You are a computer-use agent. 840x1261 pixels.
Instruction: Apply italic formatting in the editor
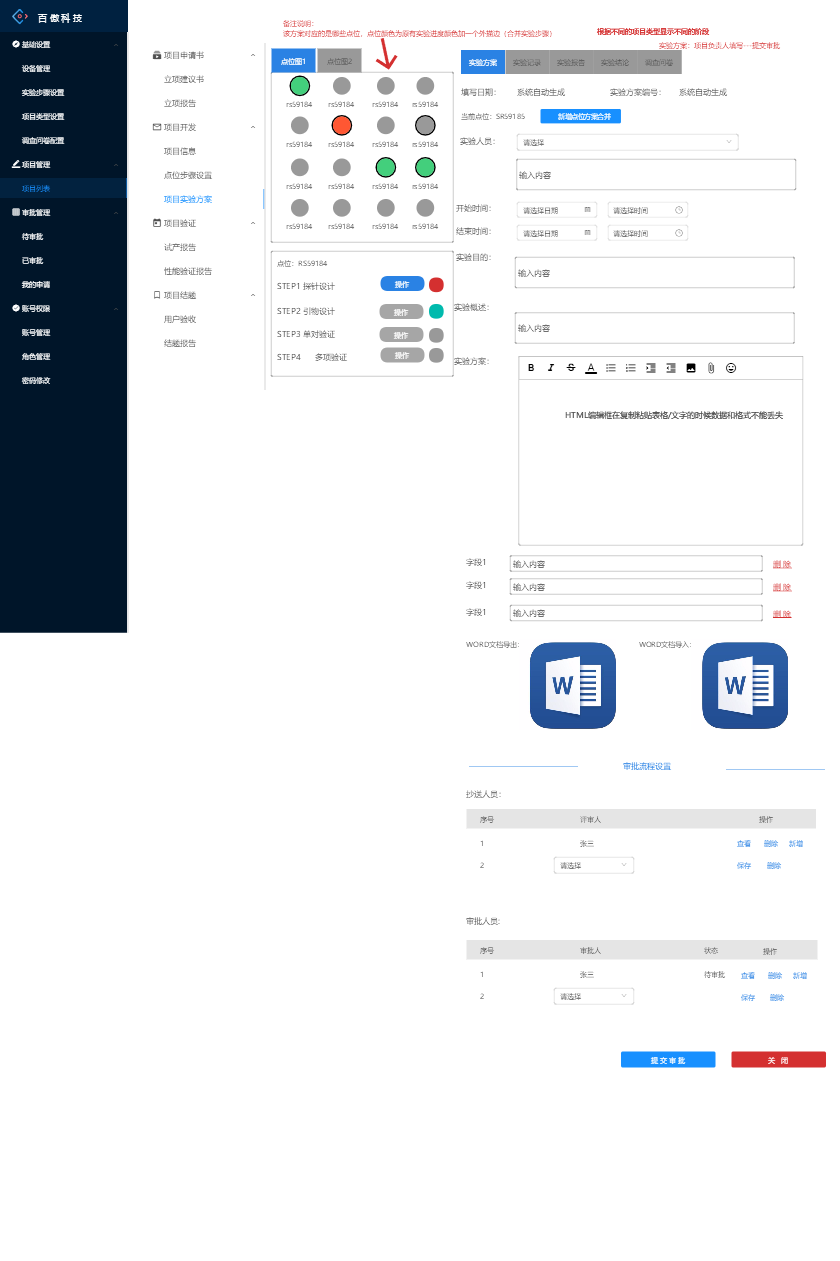click(x=550, y=368)
